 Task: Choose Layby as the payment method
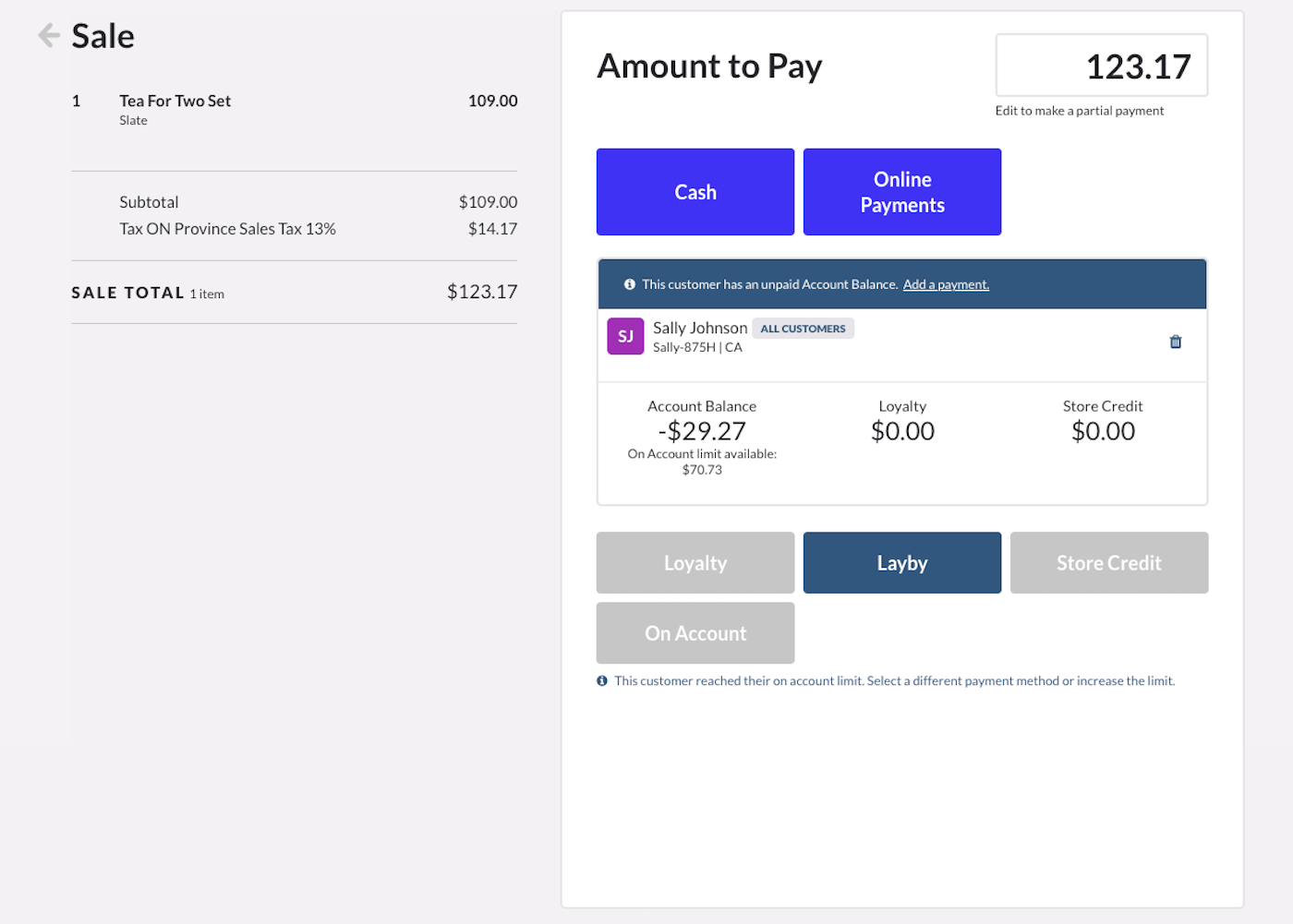901,562
